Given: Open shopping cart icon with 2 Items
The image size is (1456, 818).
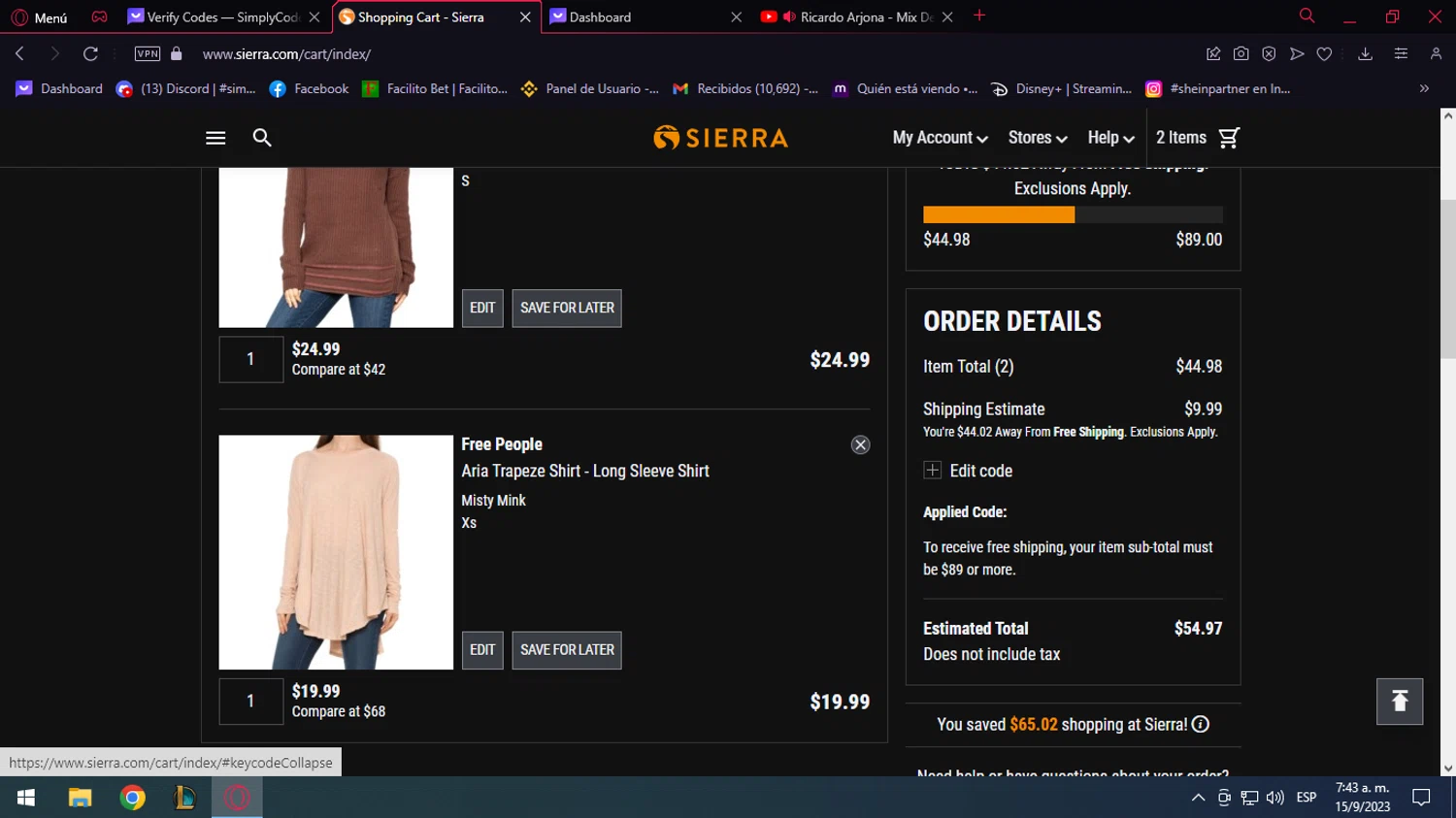Looking at the screenshot, I should [1229, 138].
